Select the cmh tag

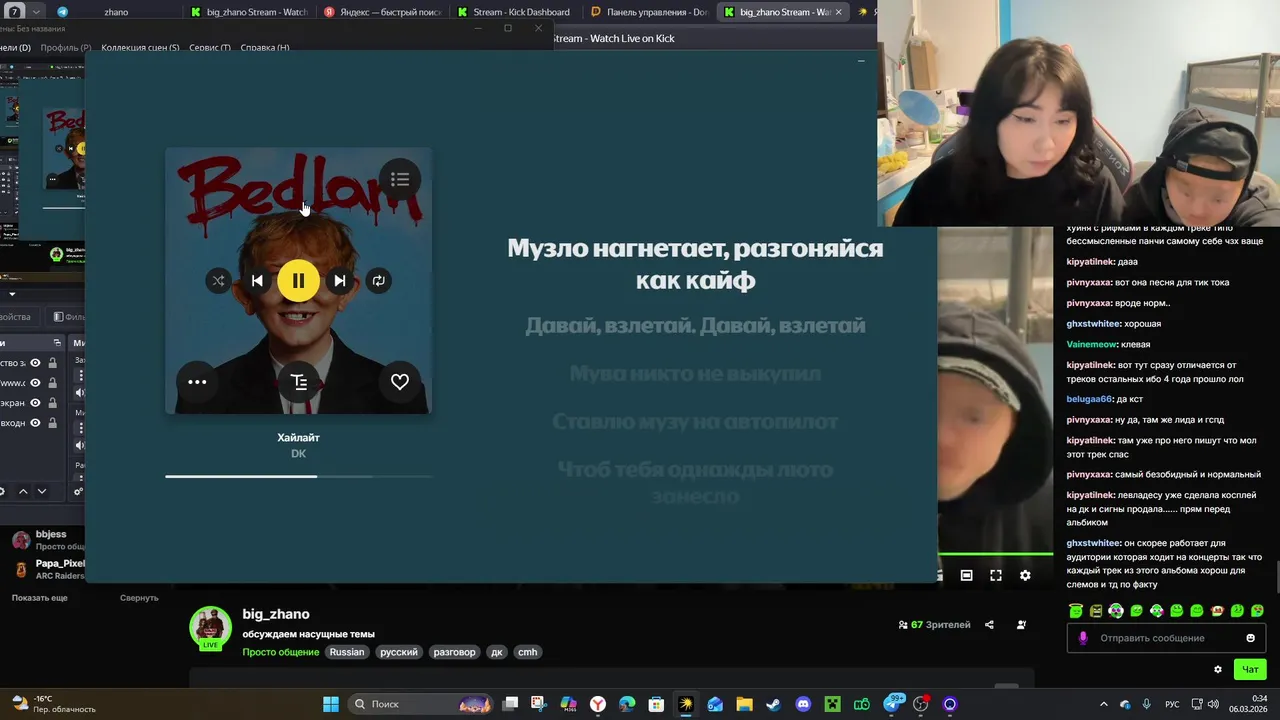(x=527, y=652)
